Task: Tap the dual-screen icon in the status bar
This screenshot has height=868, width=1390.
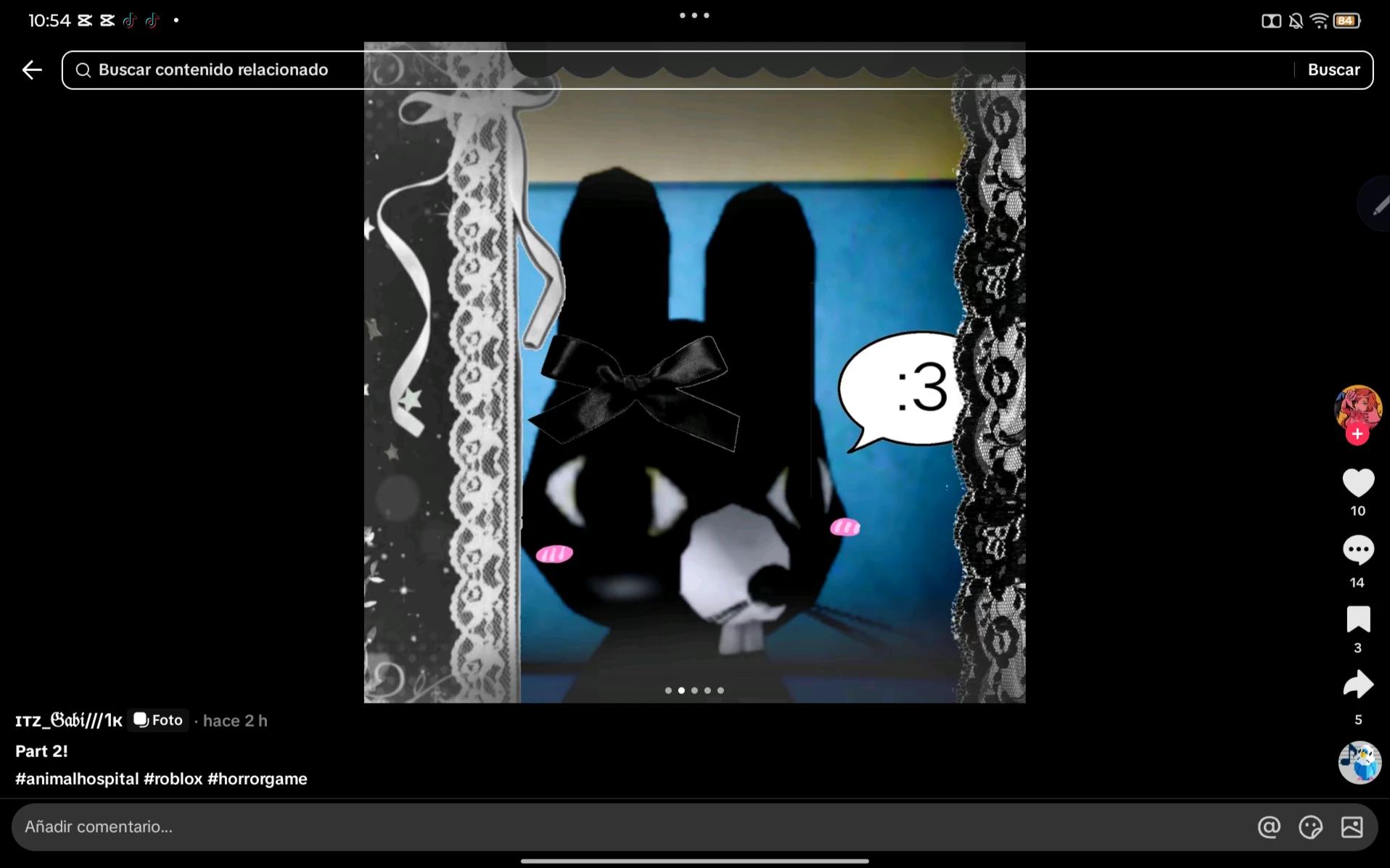Action: [1271, 21]
